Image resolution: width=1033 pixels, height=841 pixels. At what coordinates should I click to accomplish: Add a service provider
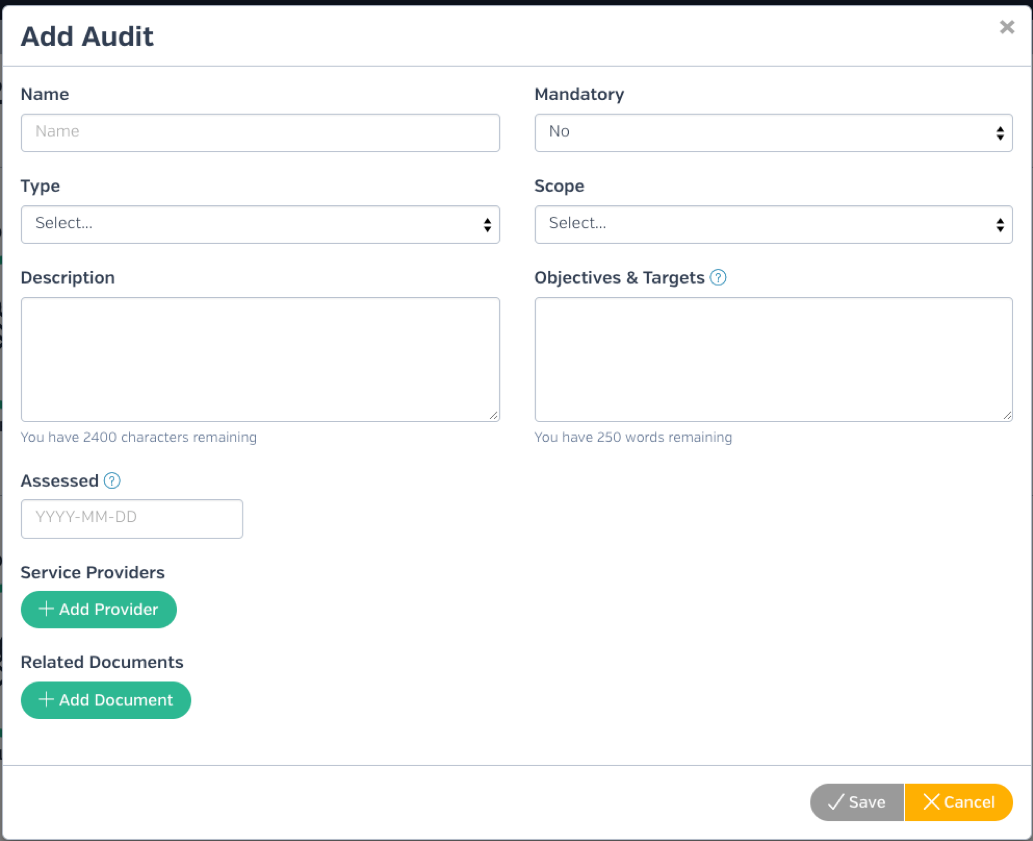[98, 609]
